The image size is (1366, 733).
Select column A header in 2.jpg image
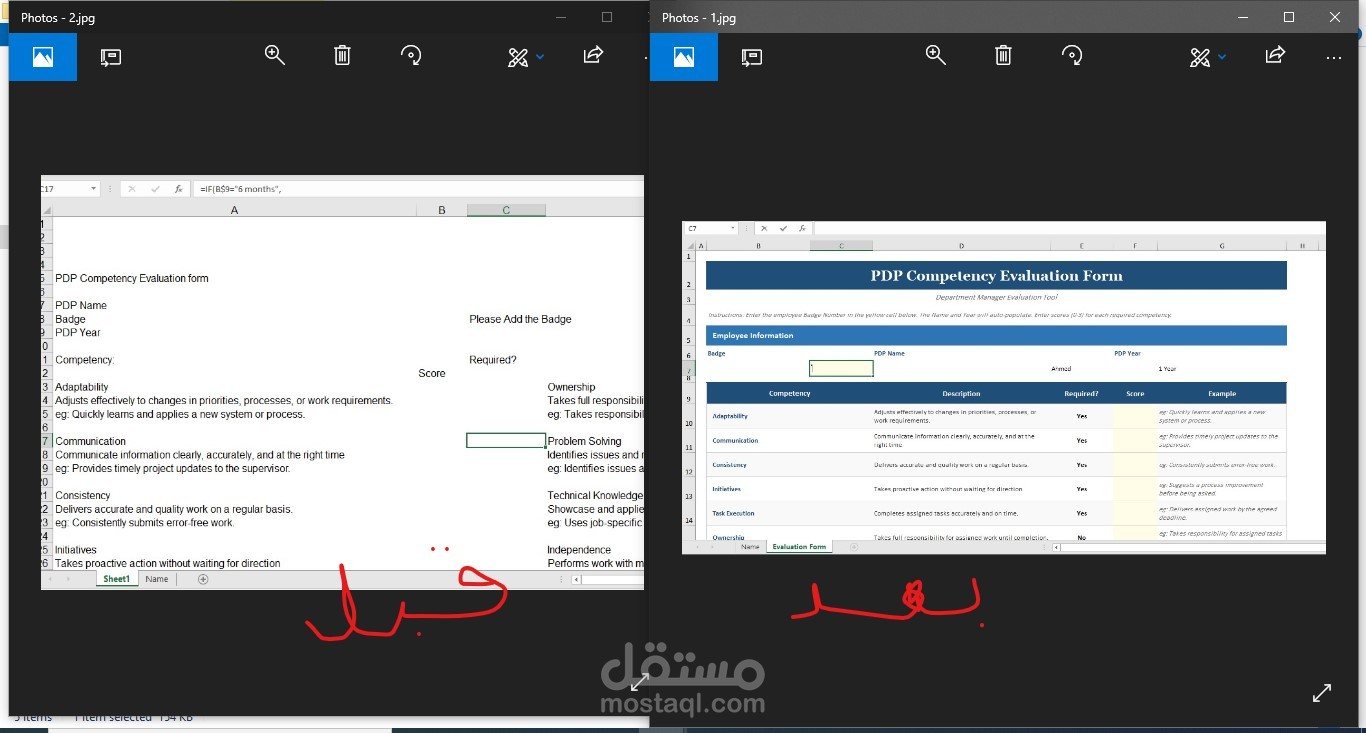(x=234, y=210)
